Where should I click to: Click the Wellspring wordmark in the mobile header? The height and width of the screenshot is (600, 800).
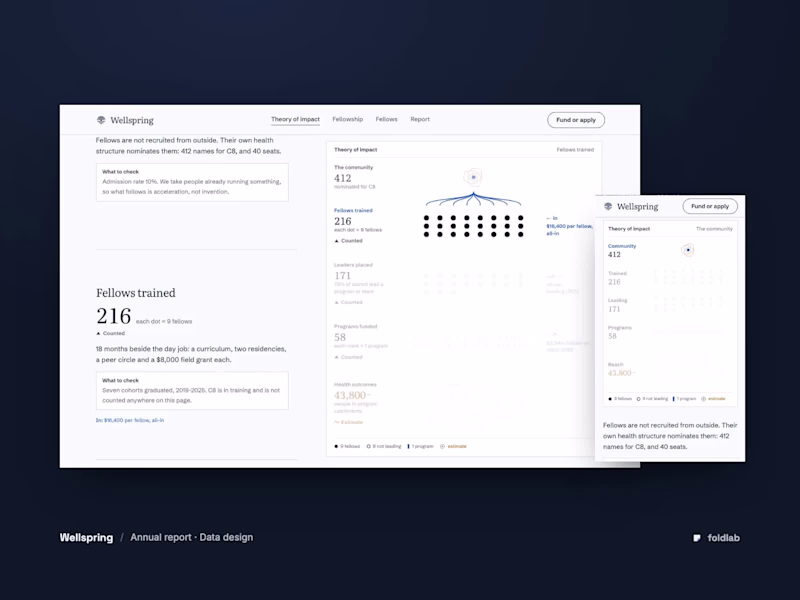637,207
